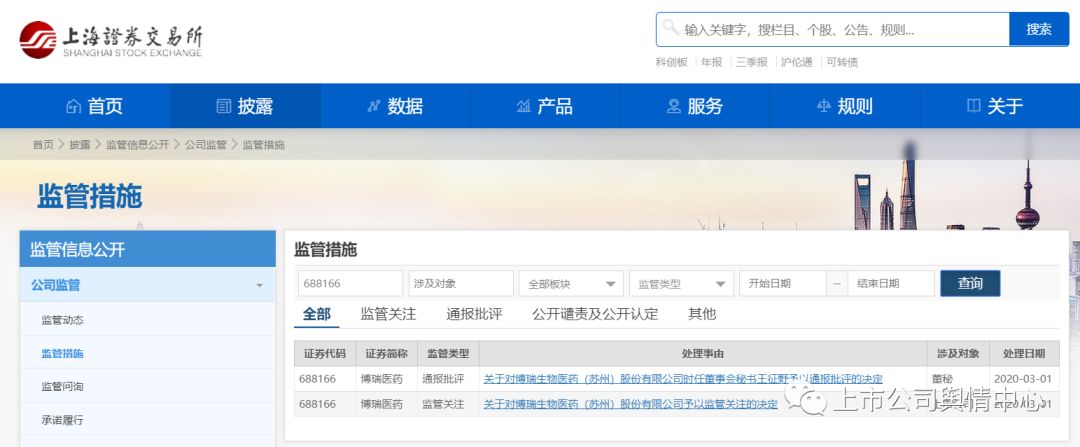Open the 披露 navigation menu
The height and width of the screenshot is (447, 1080).
[x=245, y=106]
